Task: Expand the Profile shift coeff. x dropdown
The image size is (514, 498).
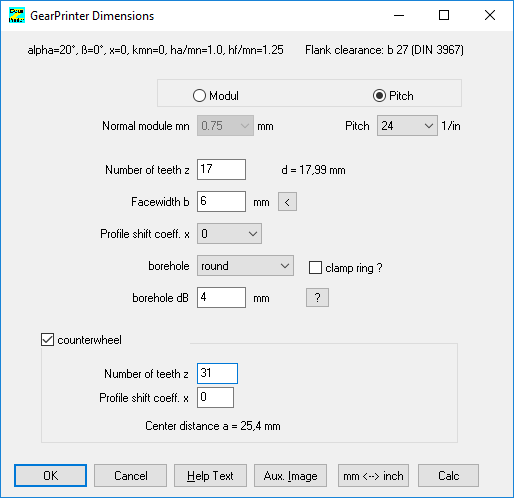Action: 229,234
